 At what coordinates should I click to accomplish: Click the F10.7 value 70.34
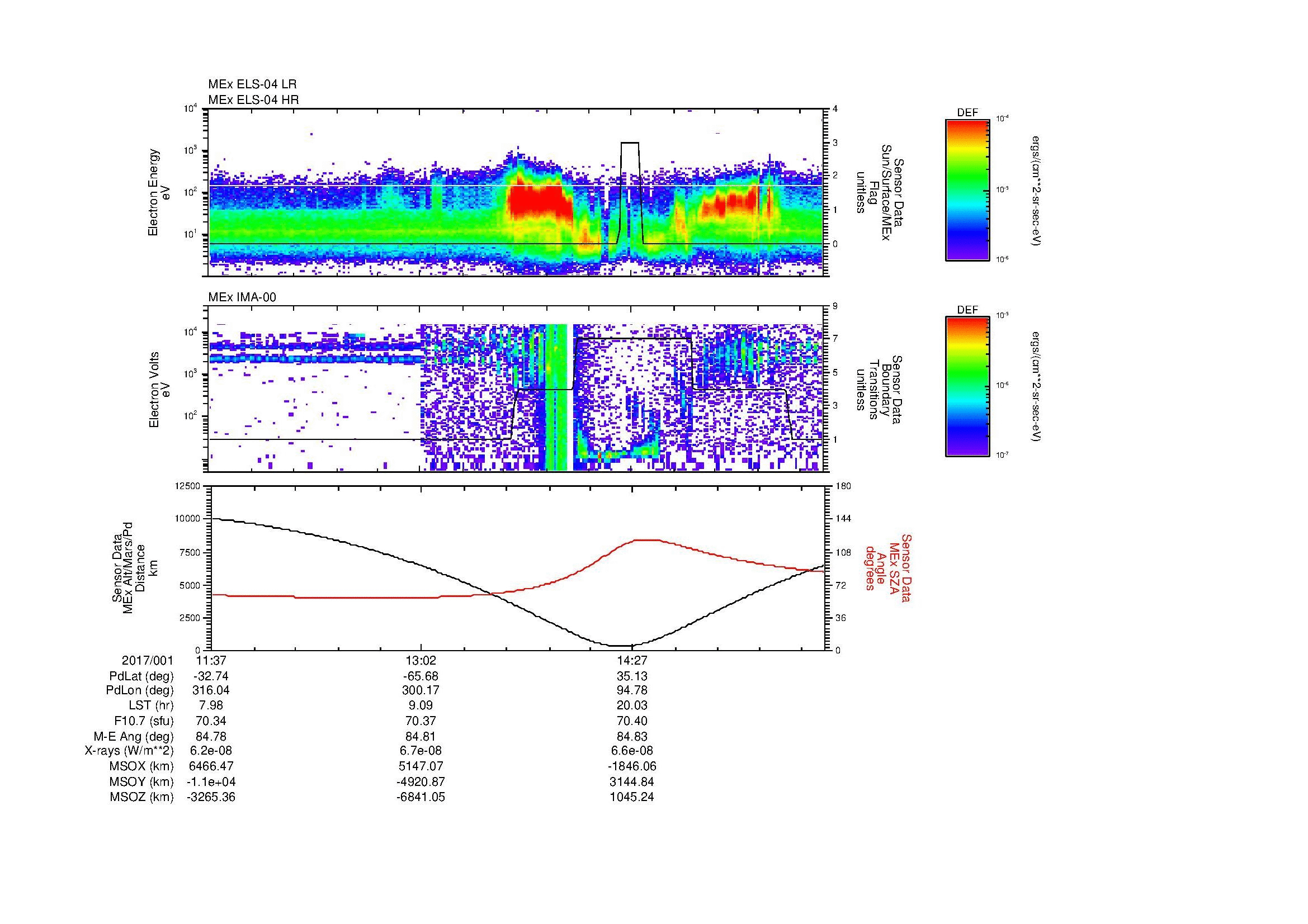tap(211, 721)
